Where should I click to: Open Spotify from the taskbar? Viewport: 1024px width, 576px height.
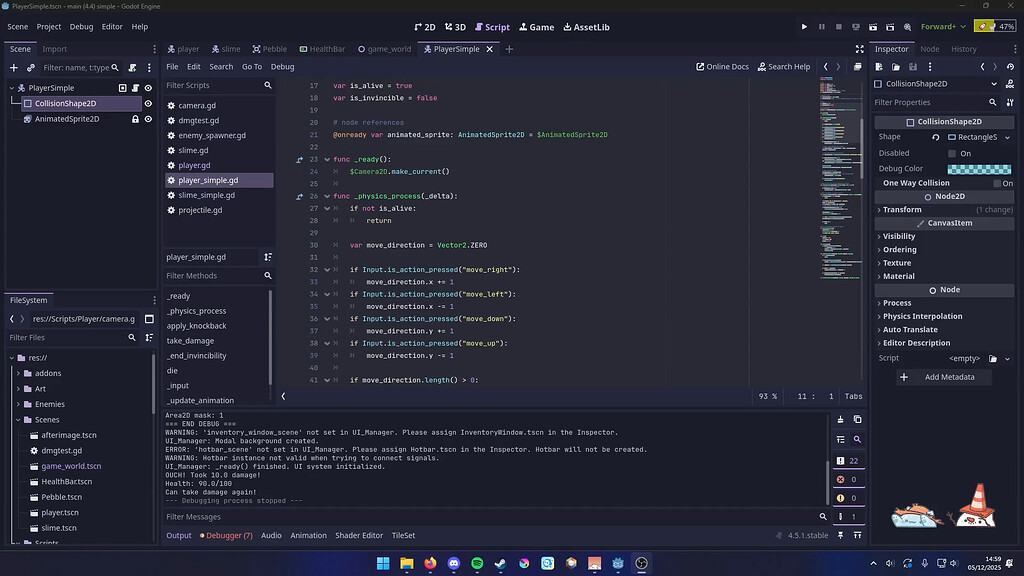(477, 563)
